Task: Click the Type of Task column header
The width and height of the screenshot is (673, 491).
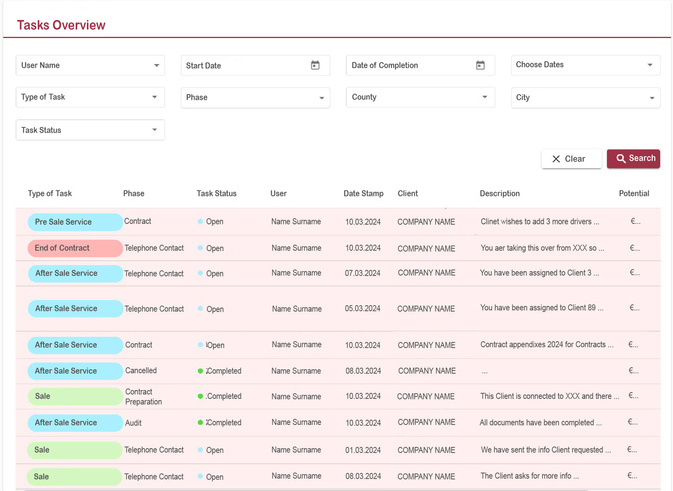Action: [50, 194]
